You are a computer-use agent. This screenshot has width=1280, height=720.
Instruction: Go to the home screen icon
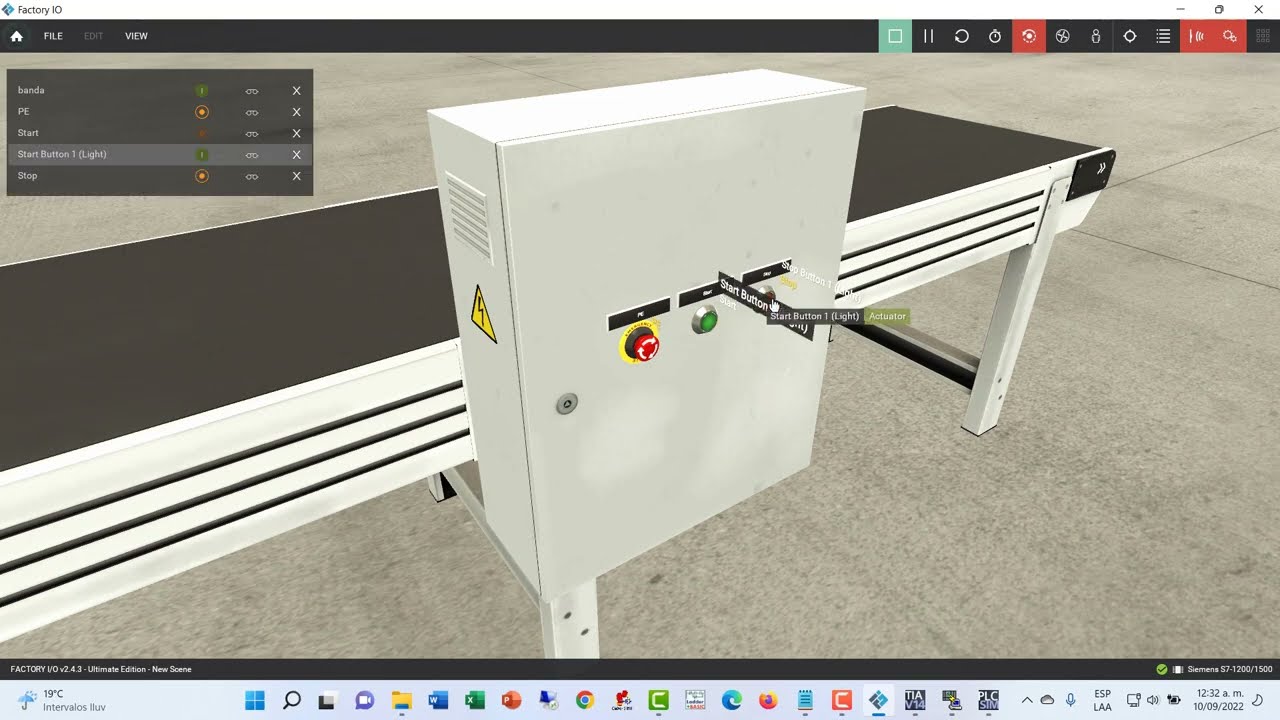click(16, 36)
